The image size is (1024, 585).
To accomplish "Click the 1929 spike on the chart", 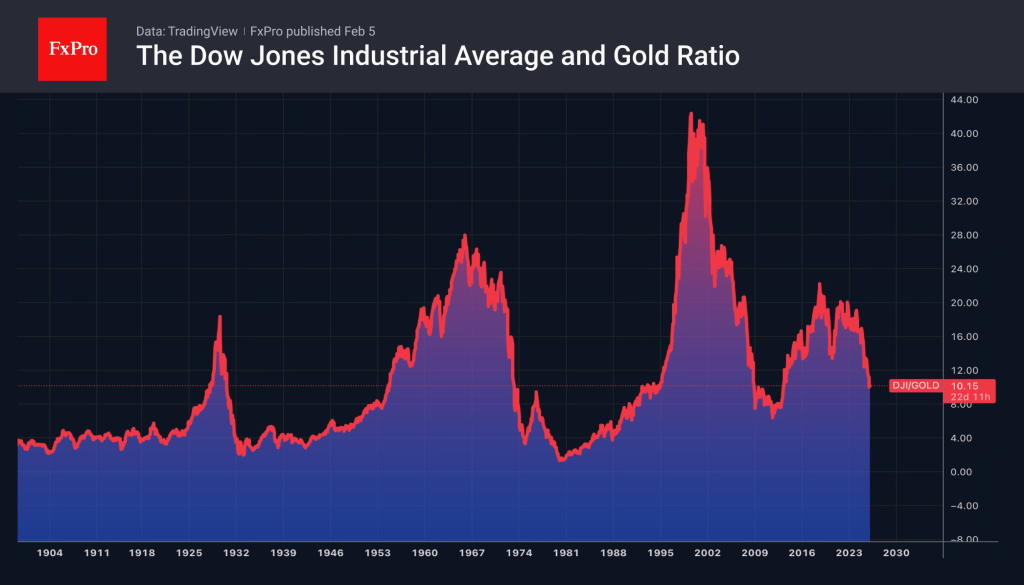I will [x=220, y=316].
